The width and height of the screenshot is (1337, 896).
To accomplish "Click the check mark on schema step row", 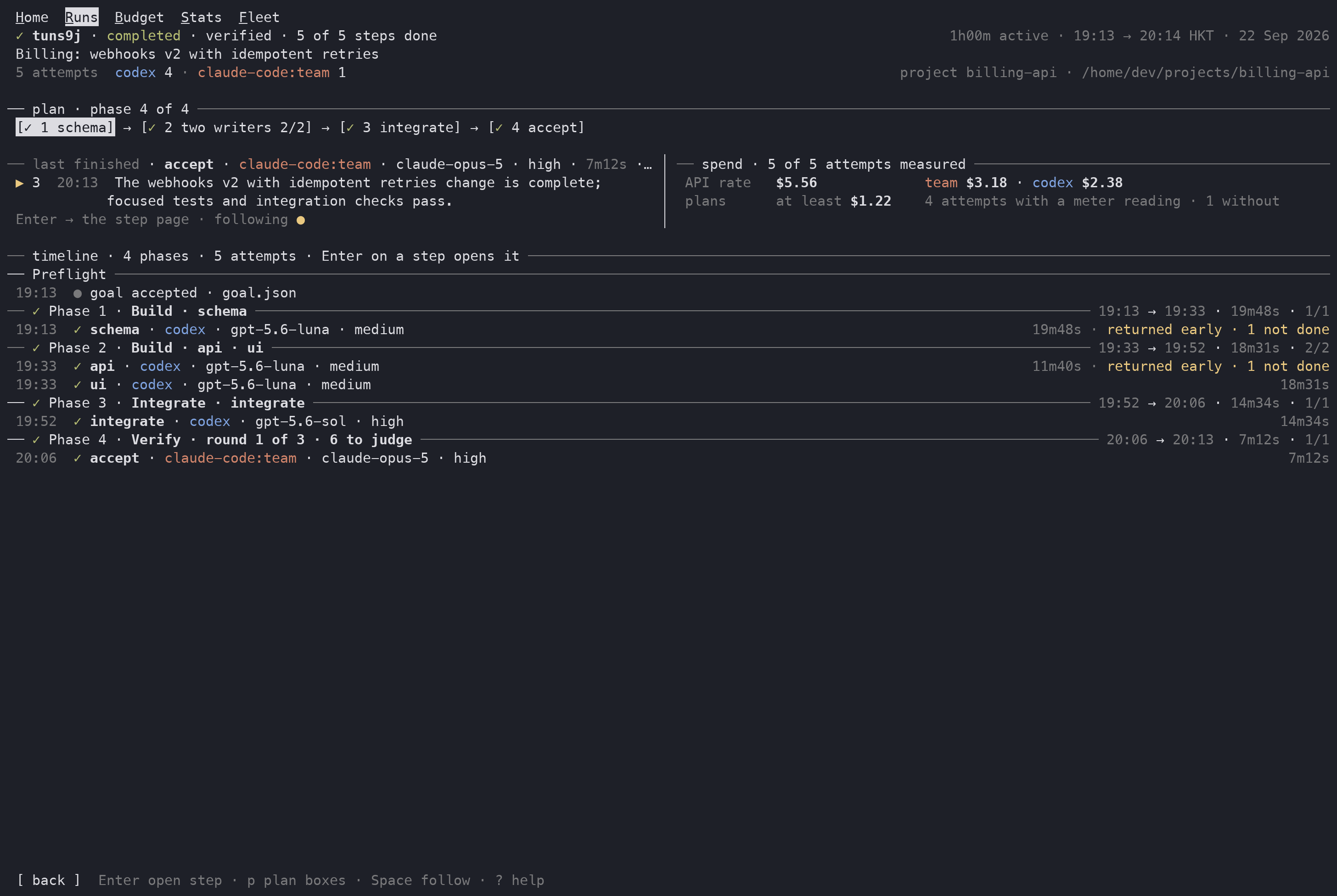I will click(x=77, y=329).
